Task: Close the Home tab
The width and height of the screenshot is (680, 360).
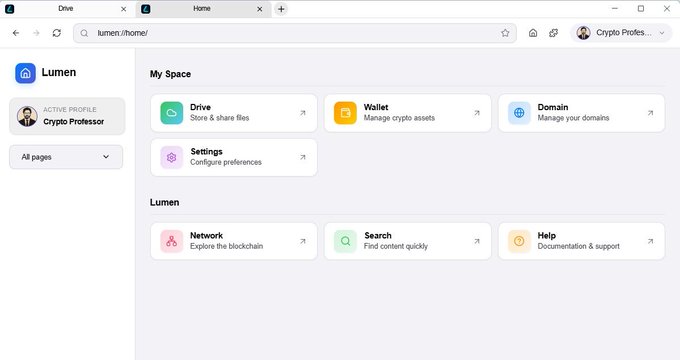Action: click(260, 9)
